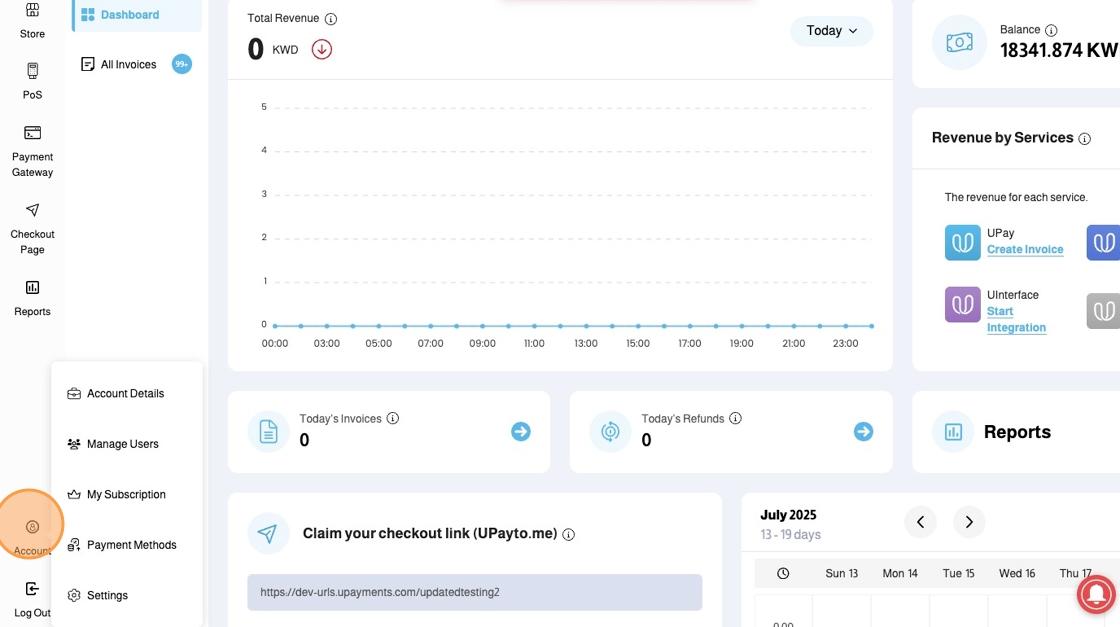The height and width of the screenshot is (627, 1120).
Task: Open the Store sidebar icon
Action: coord(32,12)
